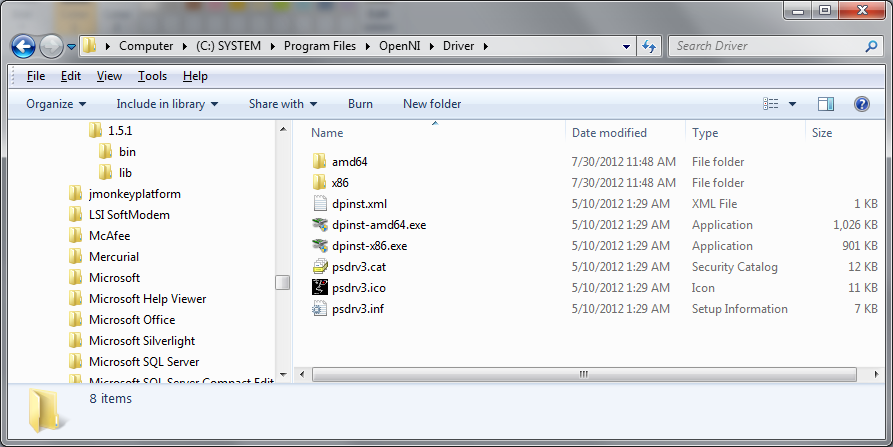Click the tree pane vertical scrollbar thumb
The image size is (893, 447).
click(283, 282)
